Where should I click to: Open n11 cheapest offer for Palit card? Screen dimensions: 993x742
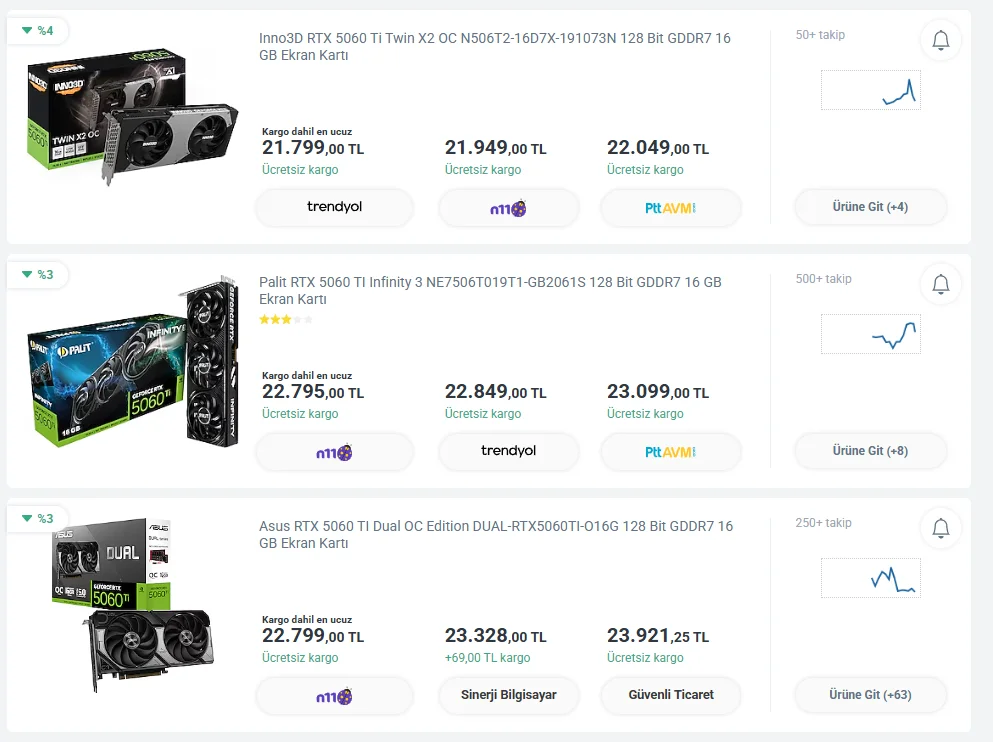334,452
